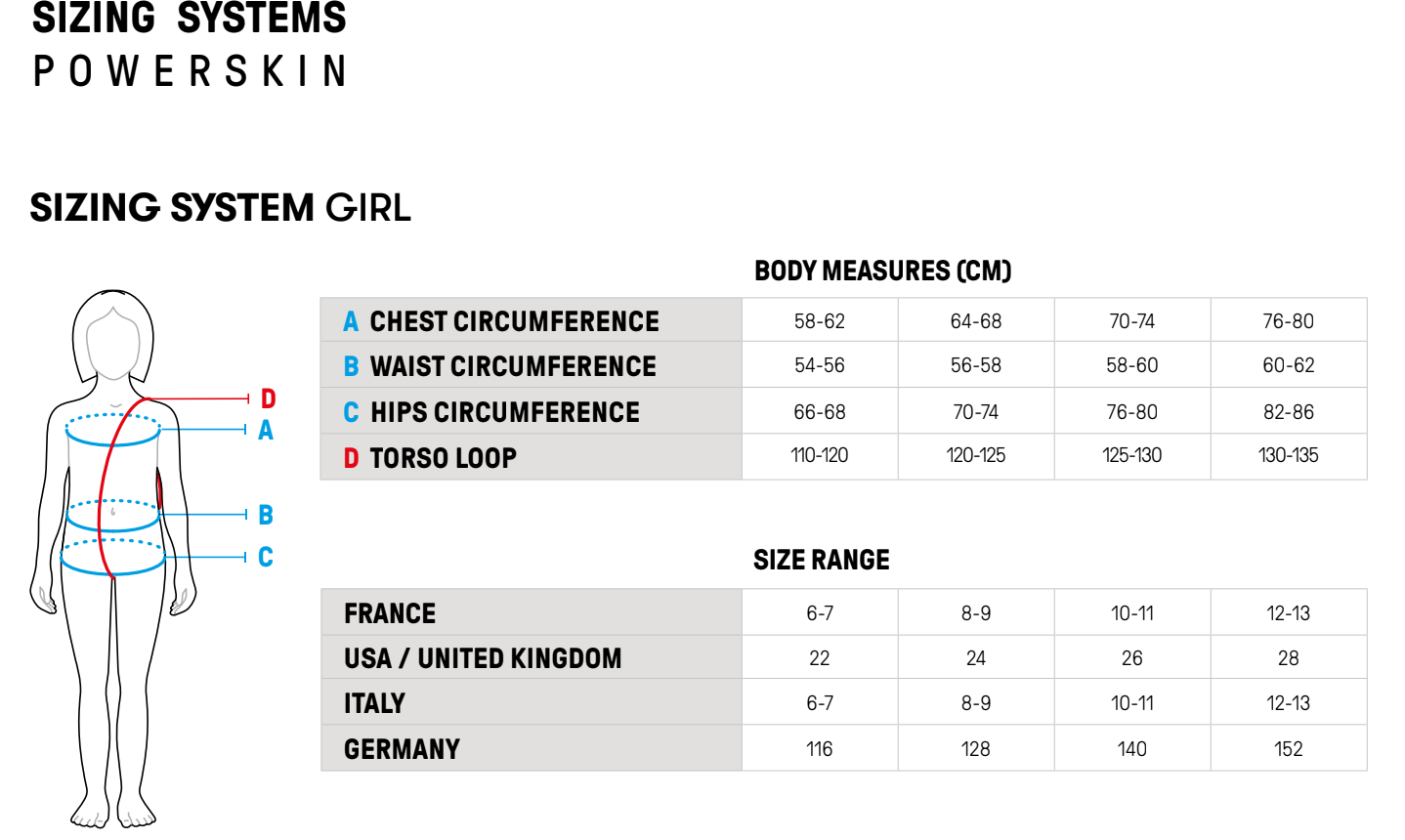This screenshot has width=1405, height=840.
Task: Click the Body Measures (CM) heading
Action: click(x=882, y=271)
